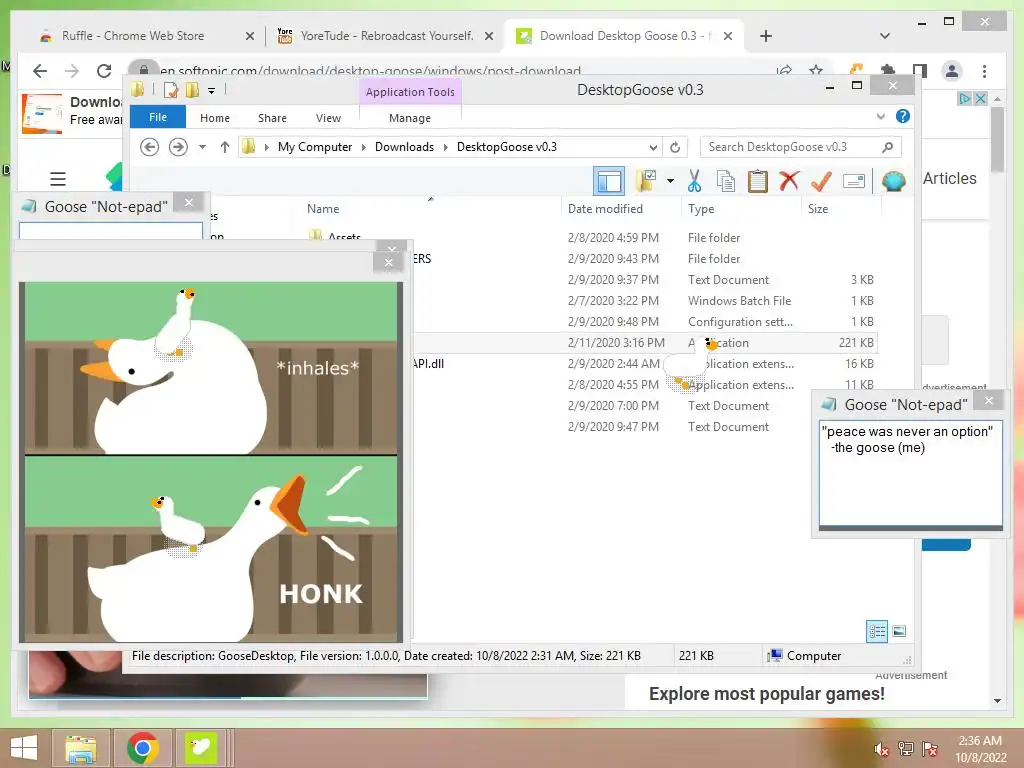The width and height of the screenshot is (1024, 768).
Task: Open Chrome tab search dropdown
Action: pyautogui.click(x=884, y=36)
